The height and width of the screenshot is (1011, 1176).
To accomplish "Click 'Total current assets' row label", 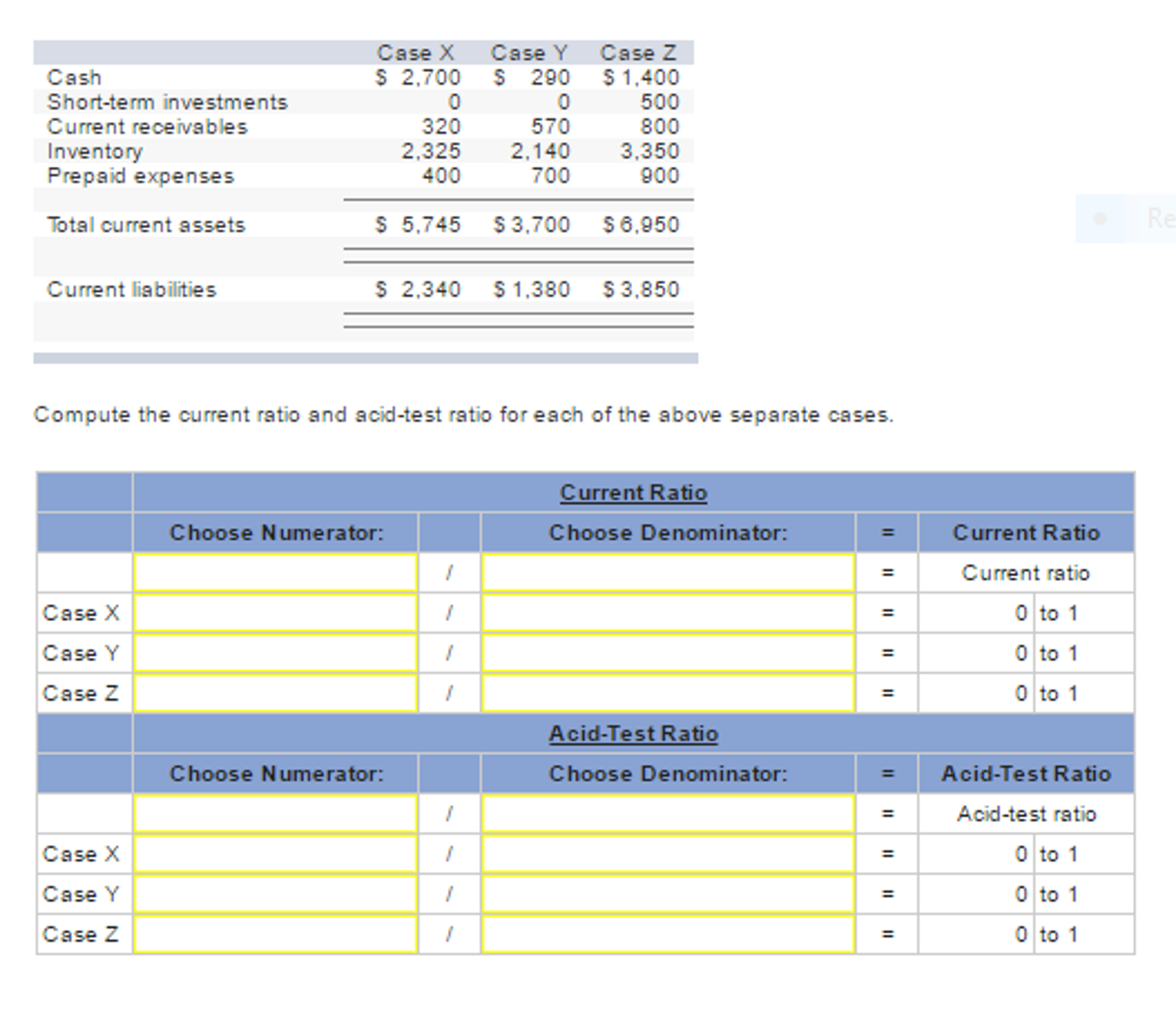I will tap(146, 225).
